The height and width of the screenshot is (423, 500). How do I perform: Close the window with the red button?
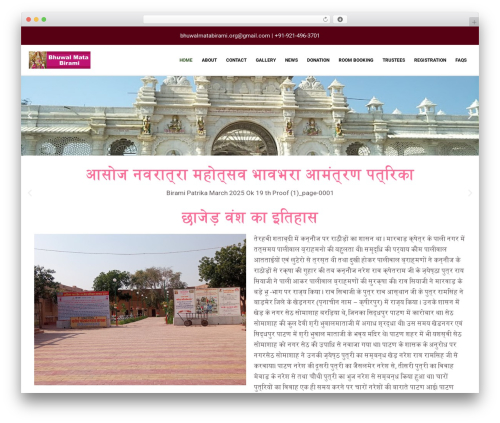29,19
